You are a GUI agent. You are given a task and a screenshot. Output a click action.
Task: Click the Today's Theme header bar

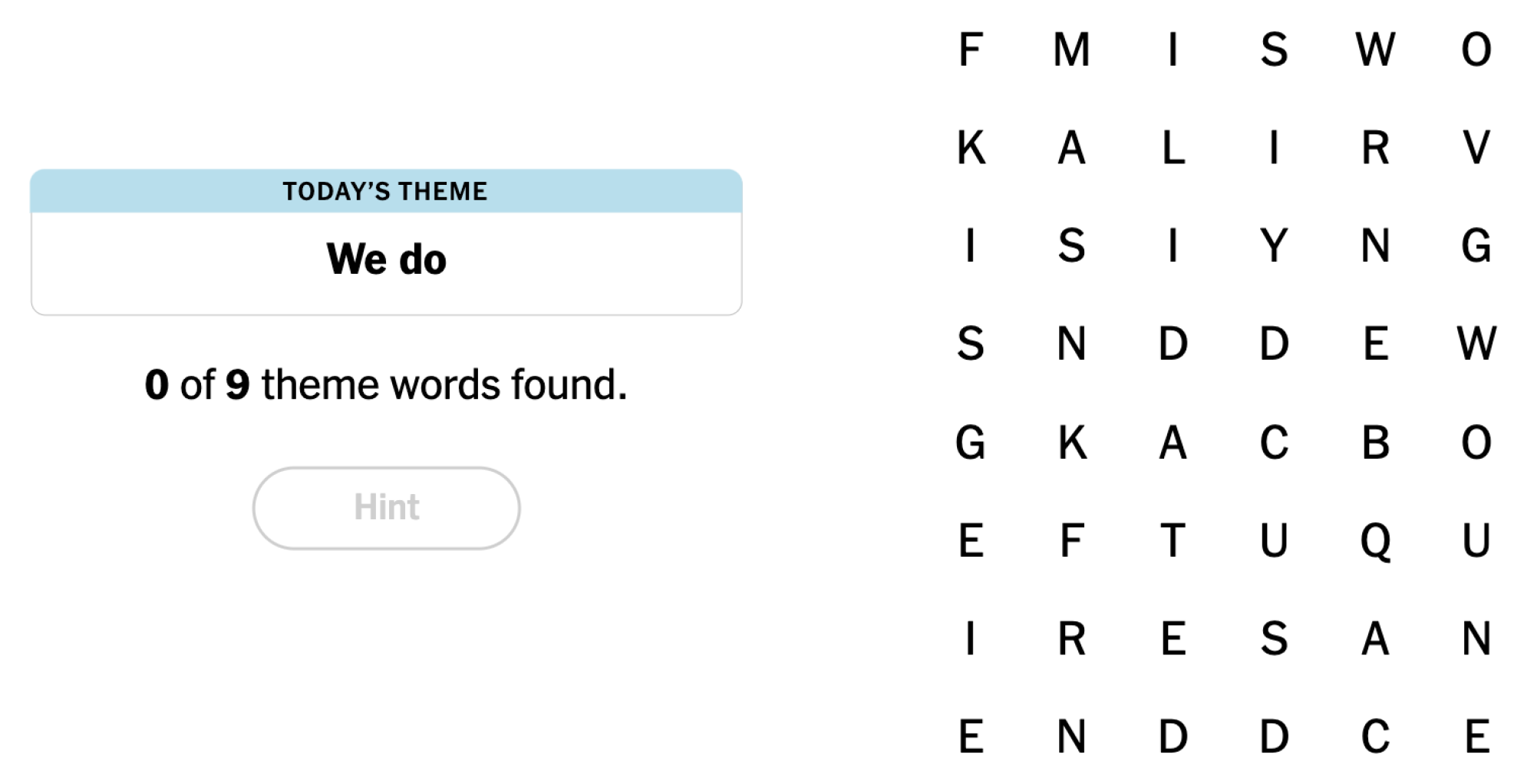[386, 191]
